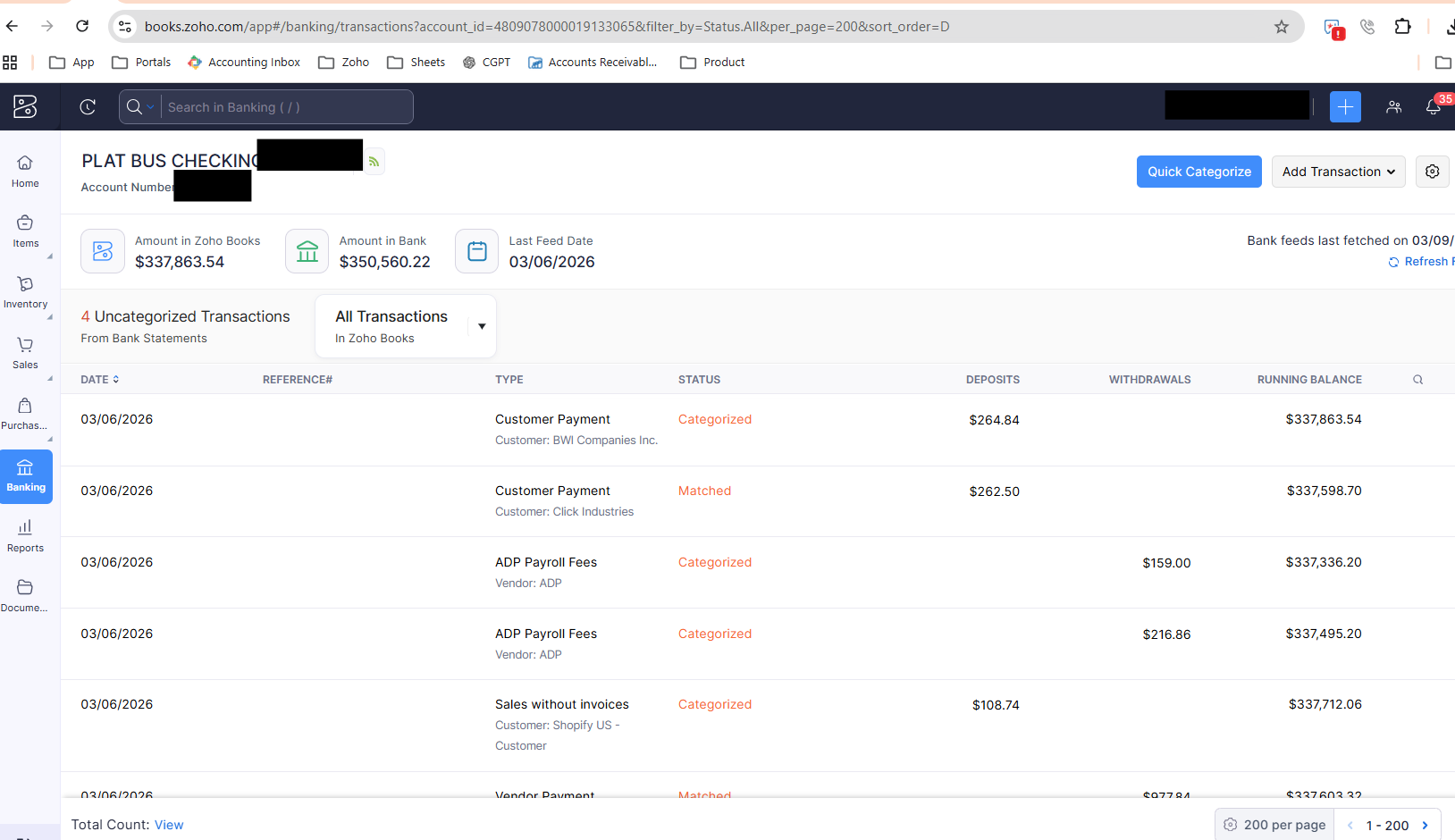Click the Zoho Books logo icon
The image size is (1455, 840).
tap(25, 107)
